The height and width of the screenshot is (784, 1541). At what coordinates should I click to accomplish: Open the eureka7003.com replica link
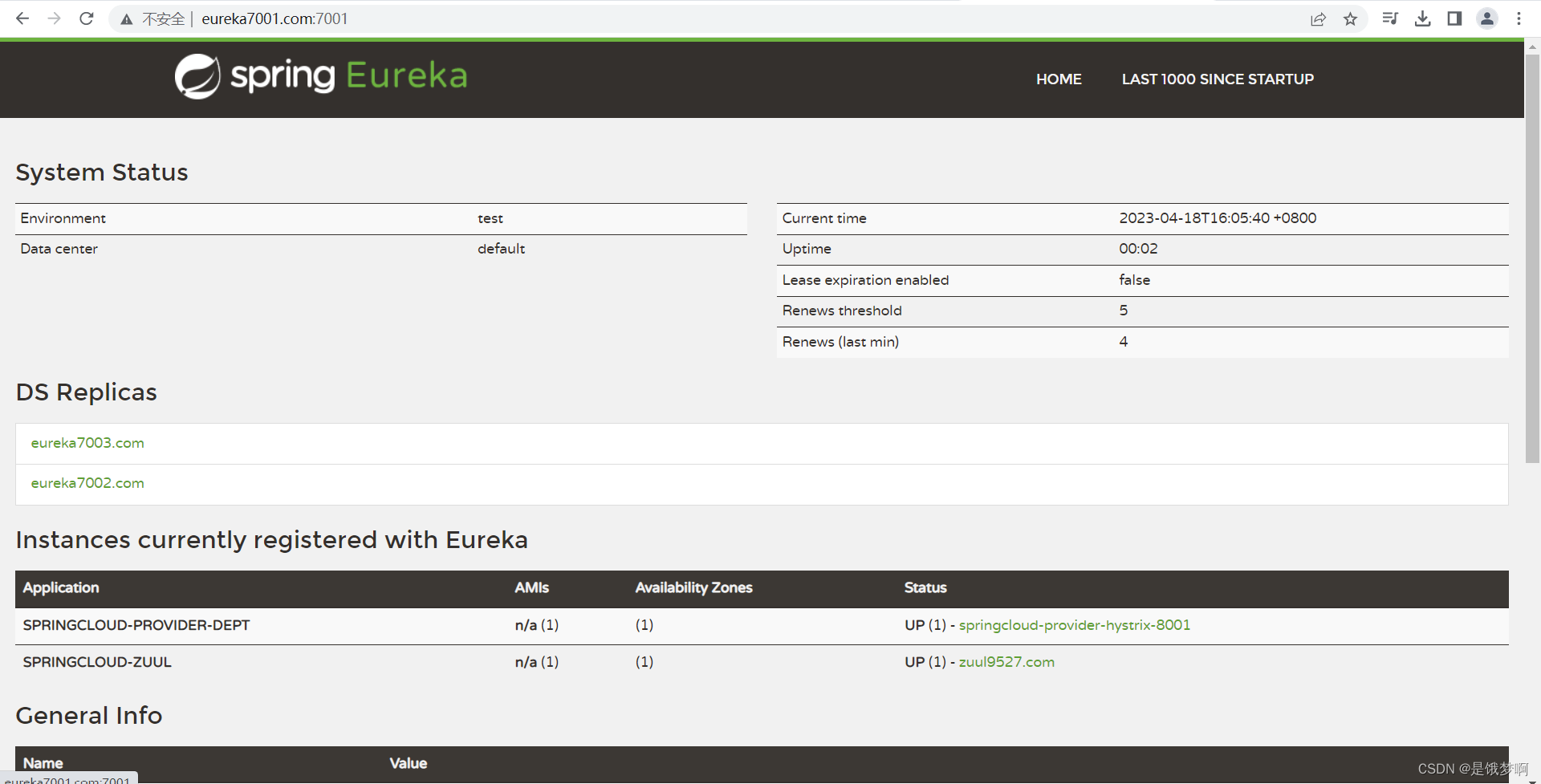87,443
